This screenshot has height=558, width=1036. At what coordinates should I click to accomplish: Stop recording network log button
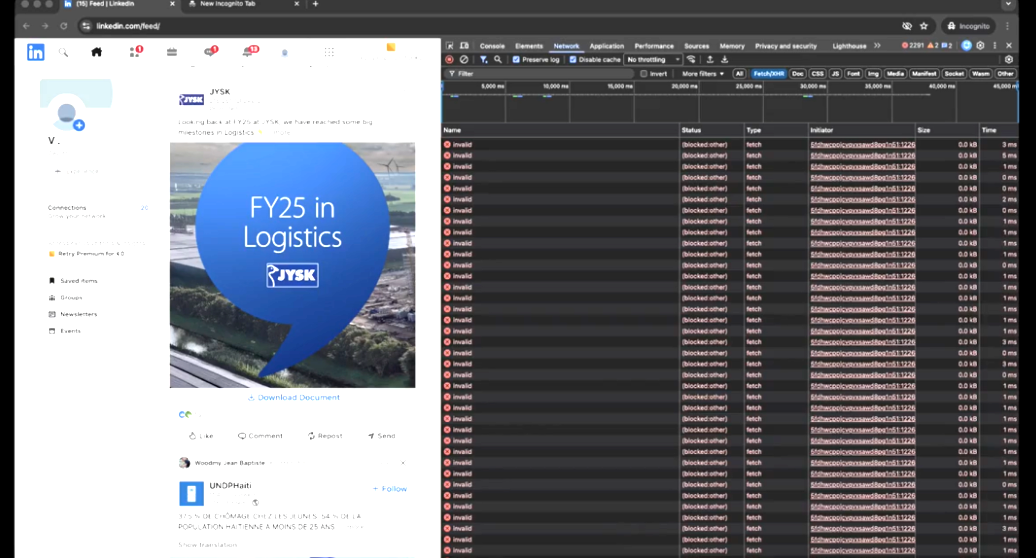(449, 59)
